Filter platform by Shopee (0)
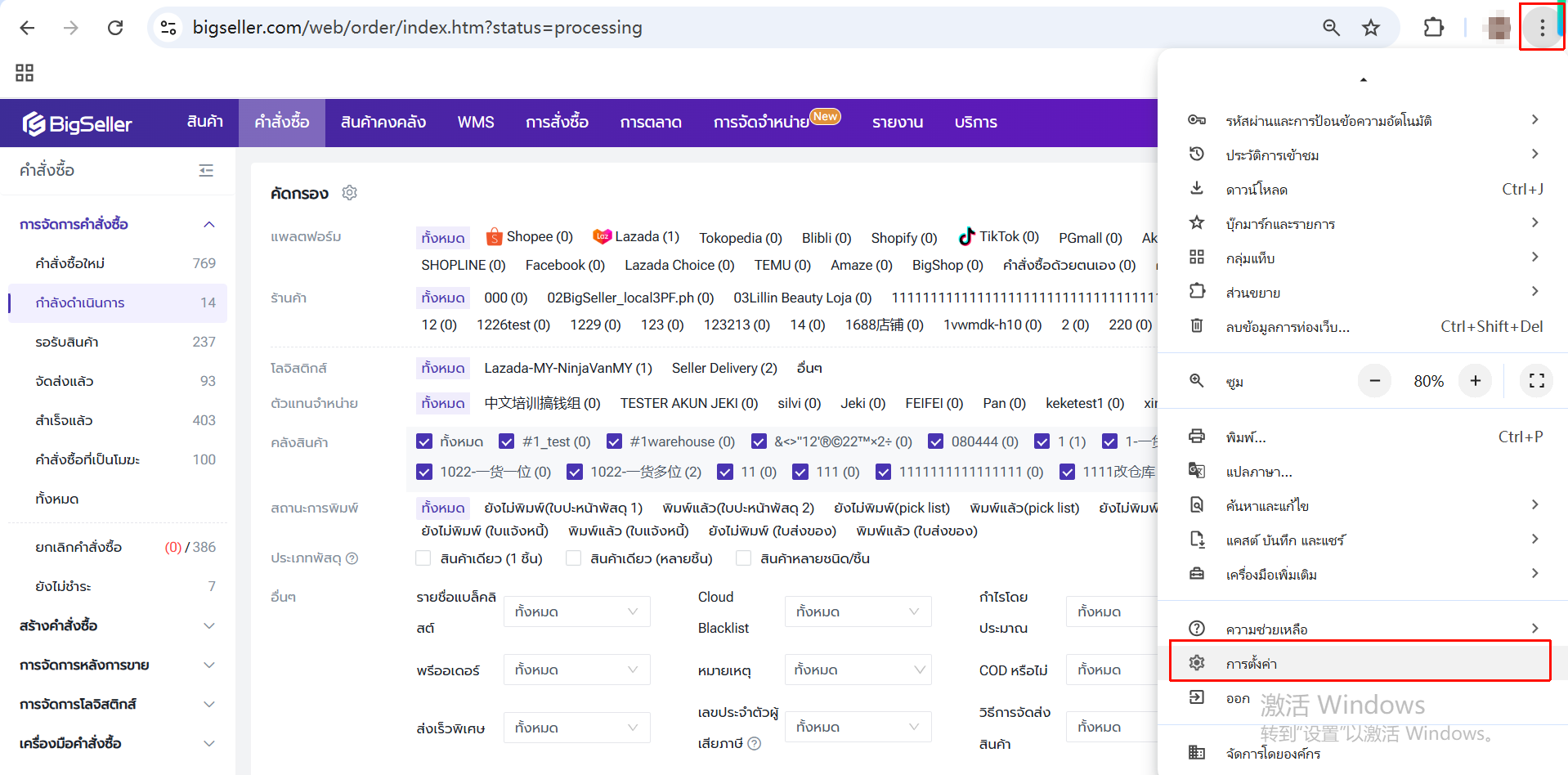The width and height of the screenshot is (1568, 775). pos(529,237)
